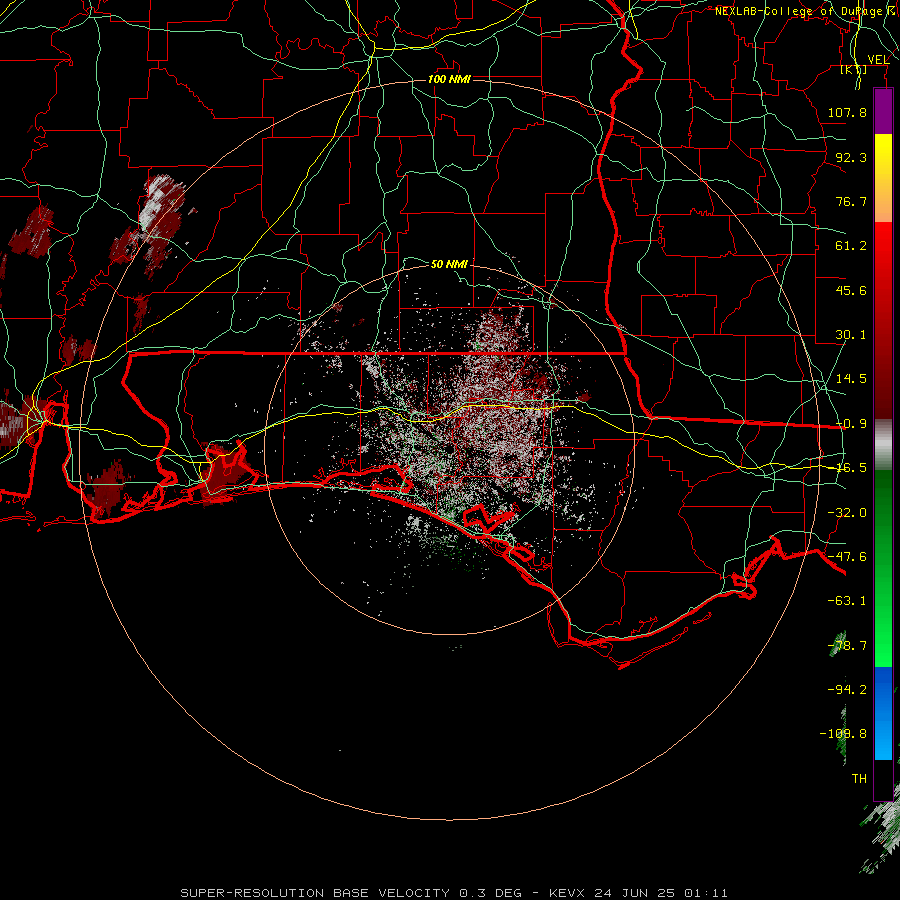Click the purple segment of the velocity color bar
900x900 pixels.
tap(883, 112)
